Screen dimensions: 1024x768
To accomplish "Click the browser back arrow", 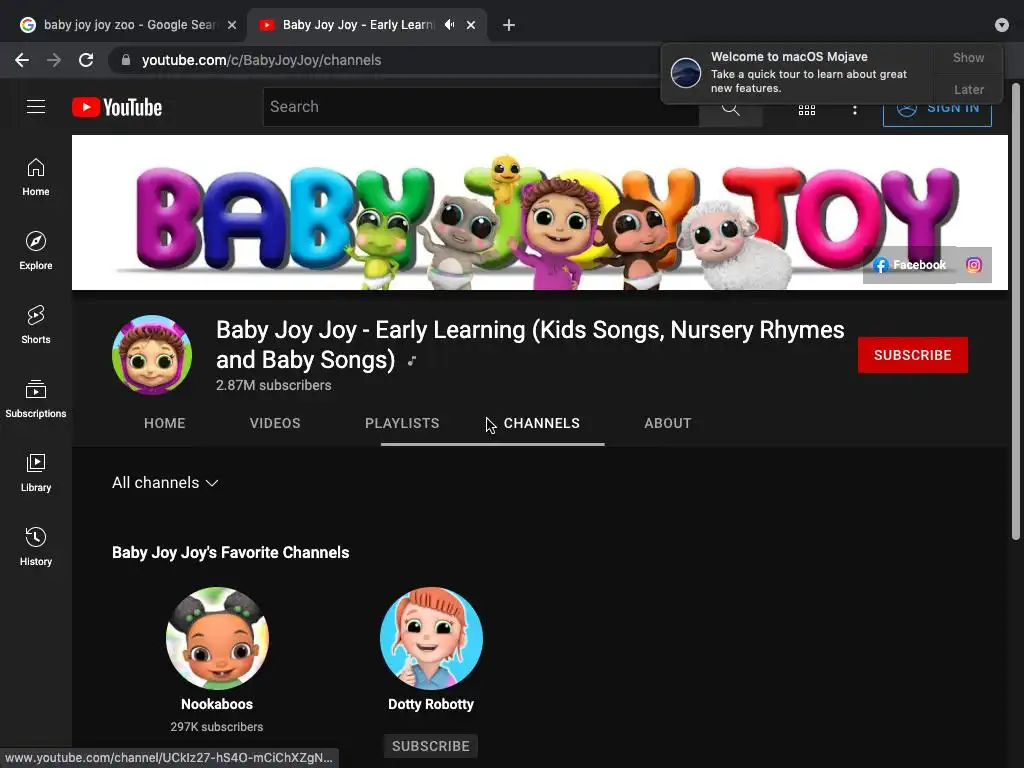I will click(22, 60).
